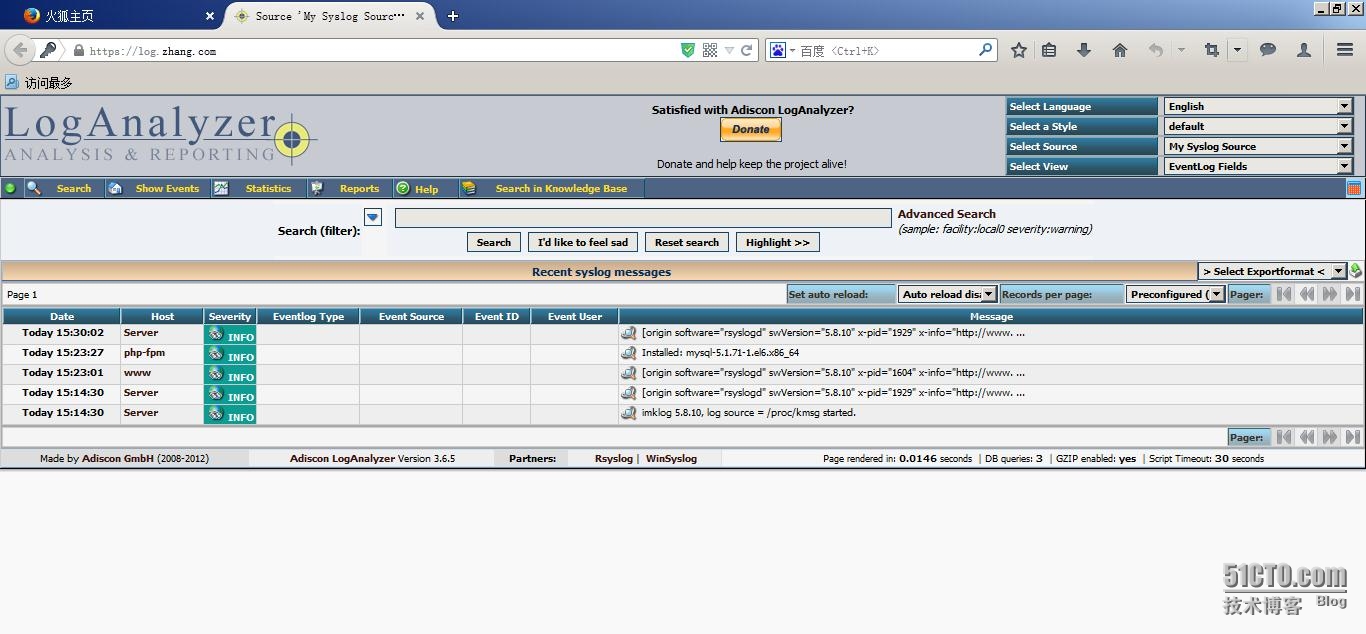Go to last page in bottom pager
Image resolution: width=1366 pixels, height=634 pixels.
pos(1353,437)
